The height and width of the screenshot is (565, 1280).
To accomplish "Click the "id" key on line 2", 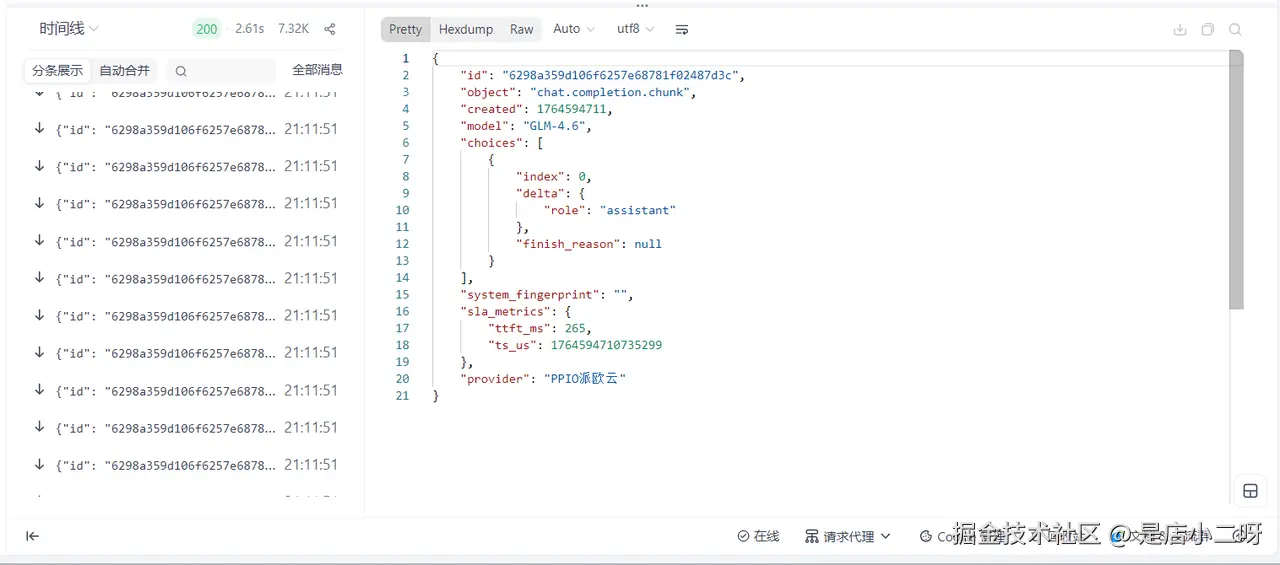I will click(474, 75).
